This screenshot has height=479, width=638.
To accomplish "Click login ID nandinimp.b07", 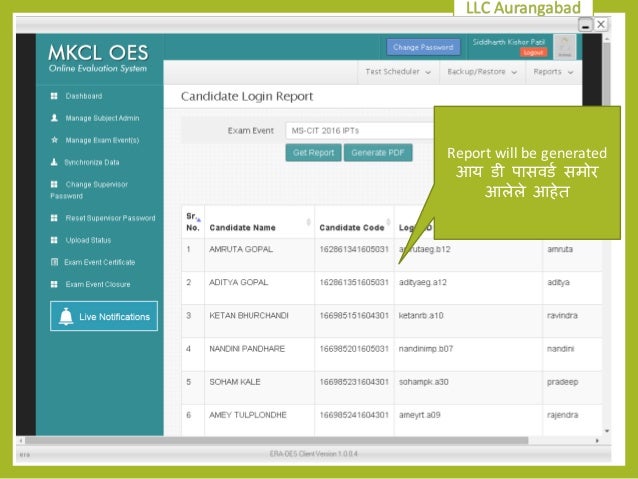I will pyautogui.click(x=426, y=349).
